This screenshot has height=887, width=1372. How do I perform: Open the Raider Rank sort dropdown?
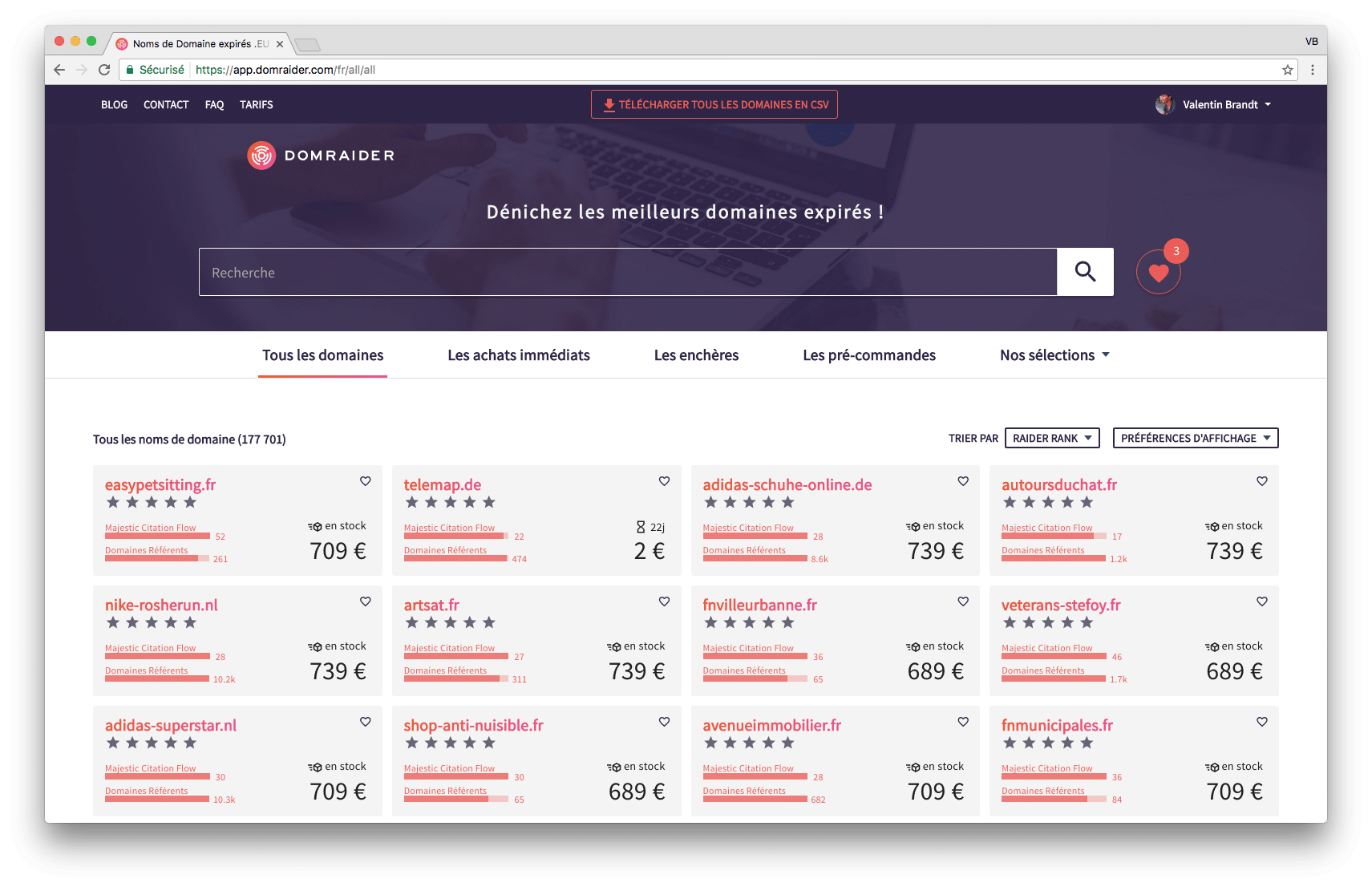[1052, 438]
